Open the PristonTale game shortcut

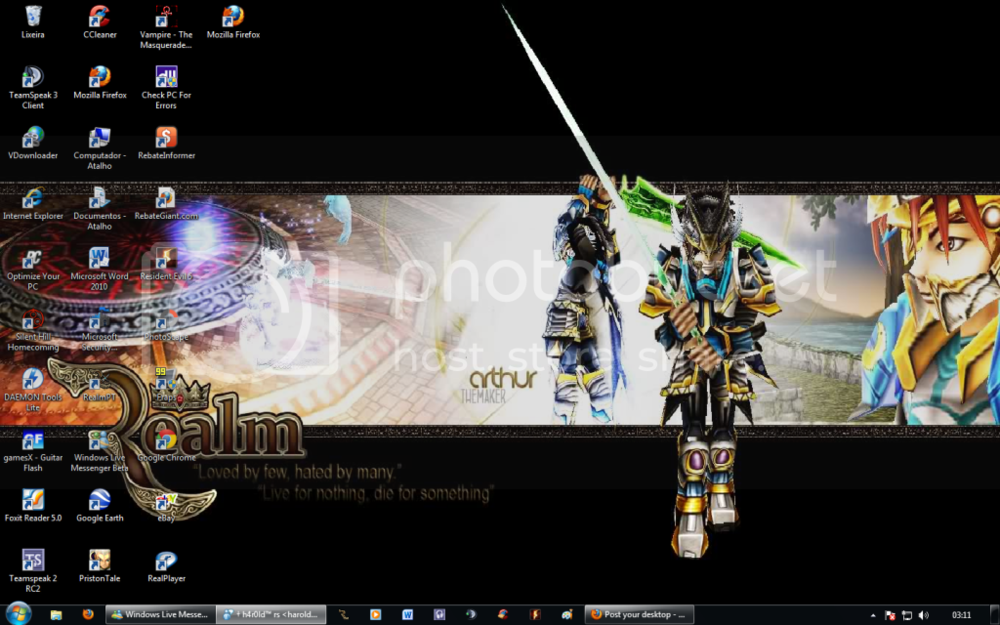pos(99,561)
